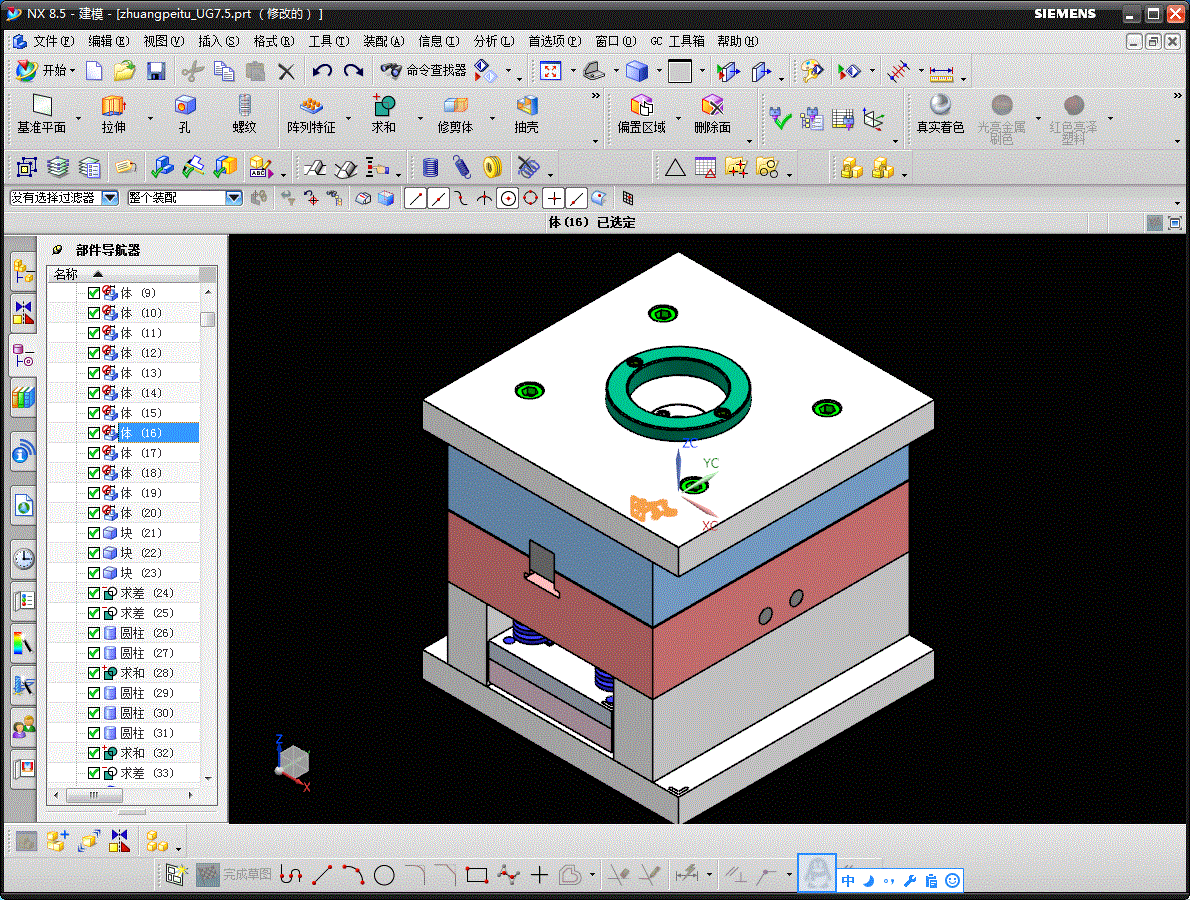Click the navigator vertical scrollbar thumb
The image size is (1190, 900).
click(207, 319)
